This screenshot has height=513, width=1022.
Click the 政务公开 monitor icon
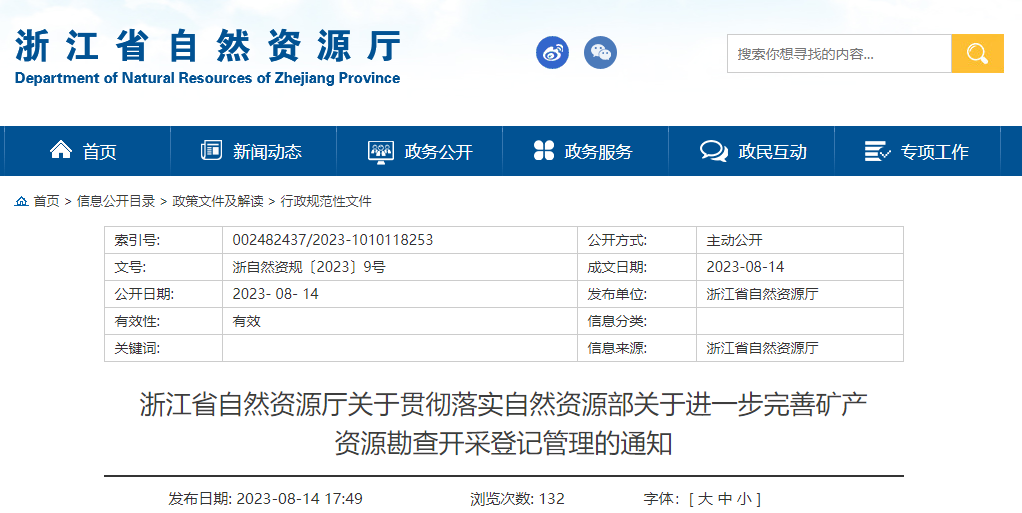381,151
